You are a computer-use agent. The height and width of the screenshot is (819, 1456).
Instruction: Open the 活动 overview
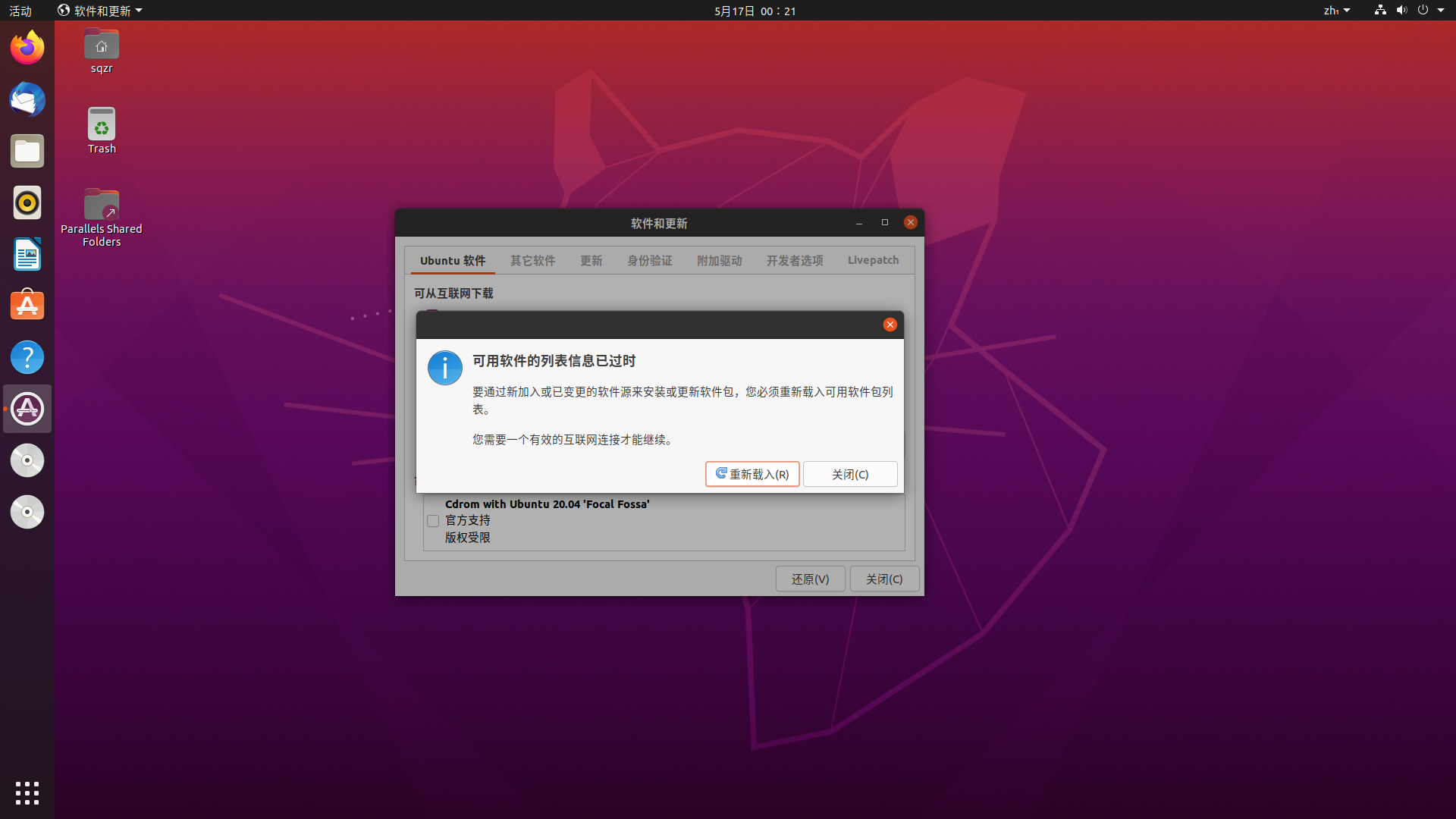coord(20,11)
